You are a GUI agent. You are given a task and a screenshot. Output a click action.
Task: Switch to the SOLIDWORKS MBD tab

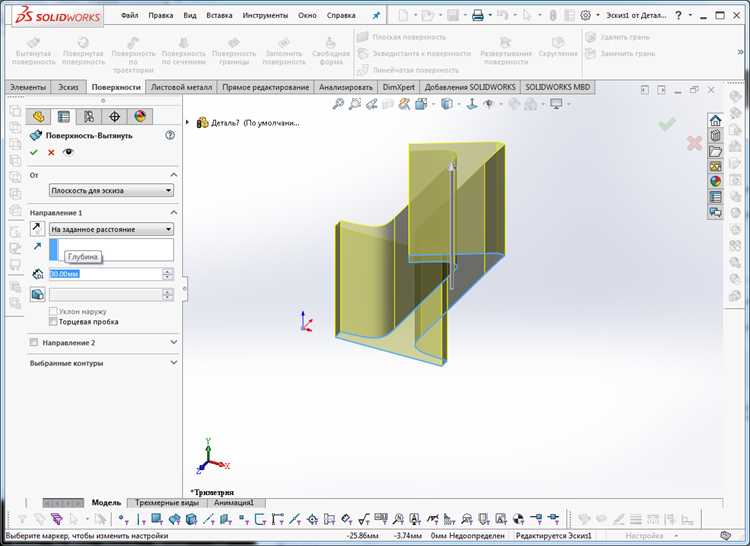[558, 87]
